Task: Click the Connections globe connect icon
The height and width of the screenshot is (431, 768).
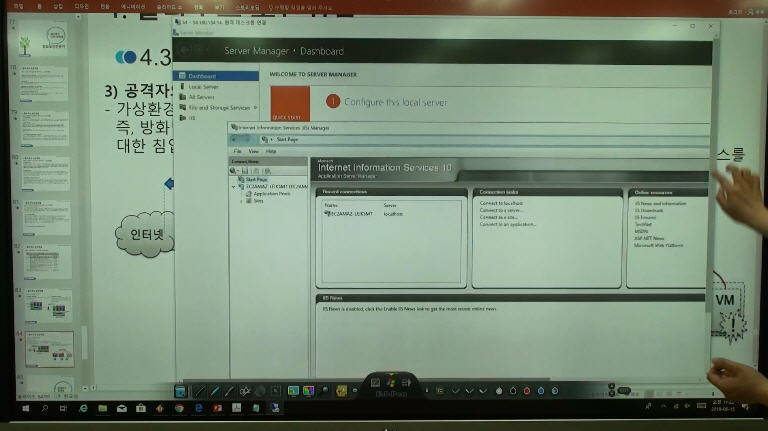Action: tap(234, 170)
